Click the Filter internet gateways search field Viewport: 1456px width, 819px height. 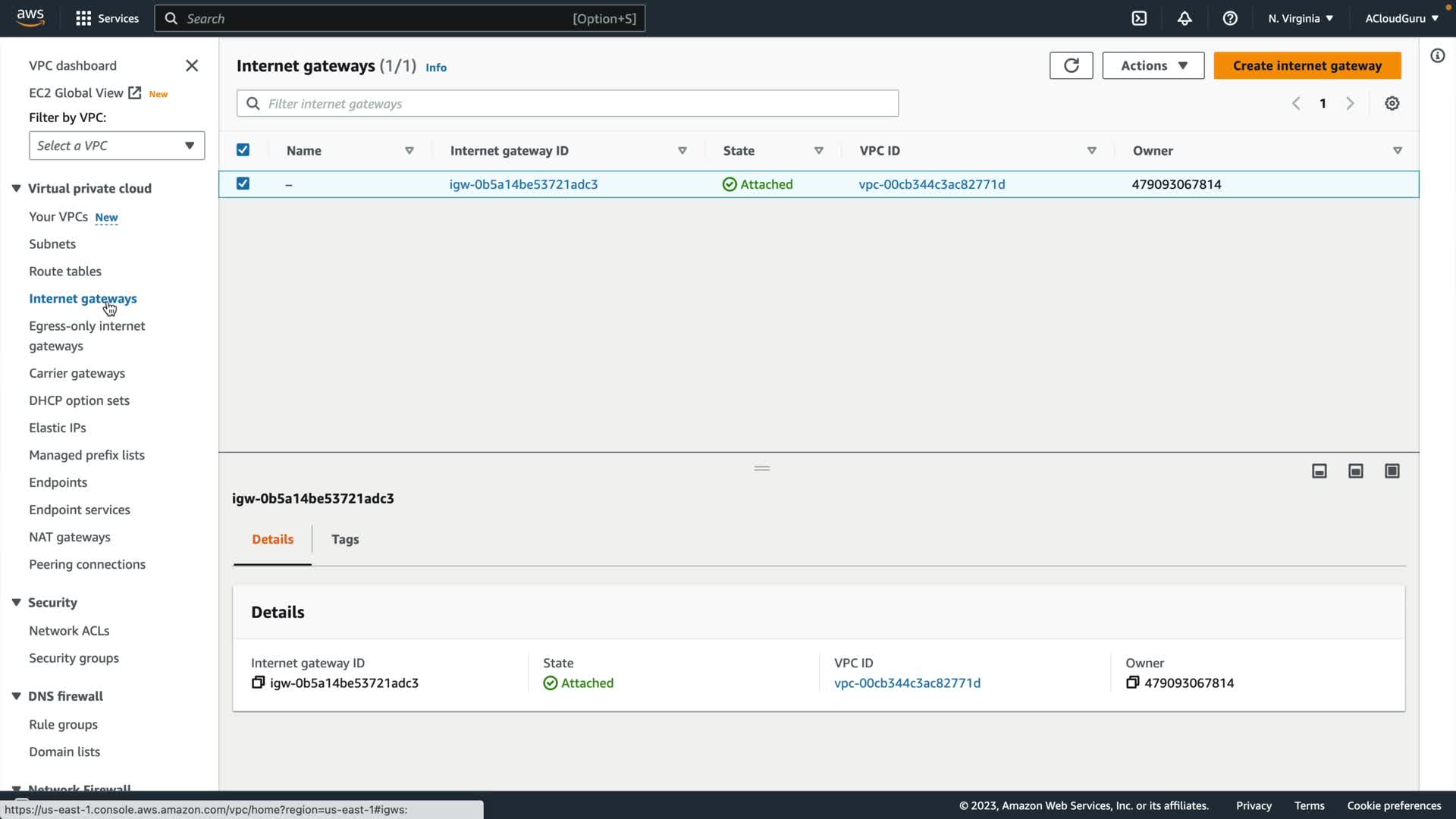coord(567,103)
